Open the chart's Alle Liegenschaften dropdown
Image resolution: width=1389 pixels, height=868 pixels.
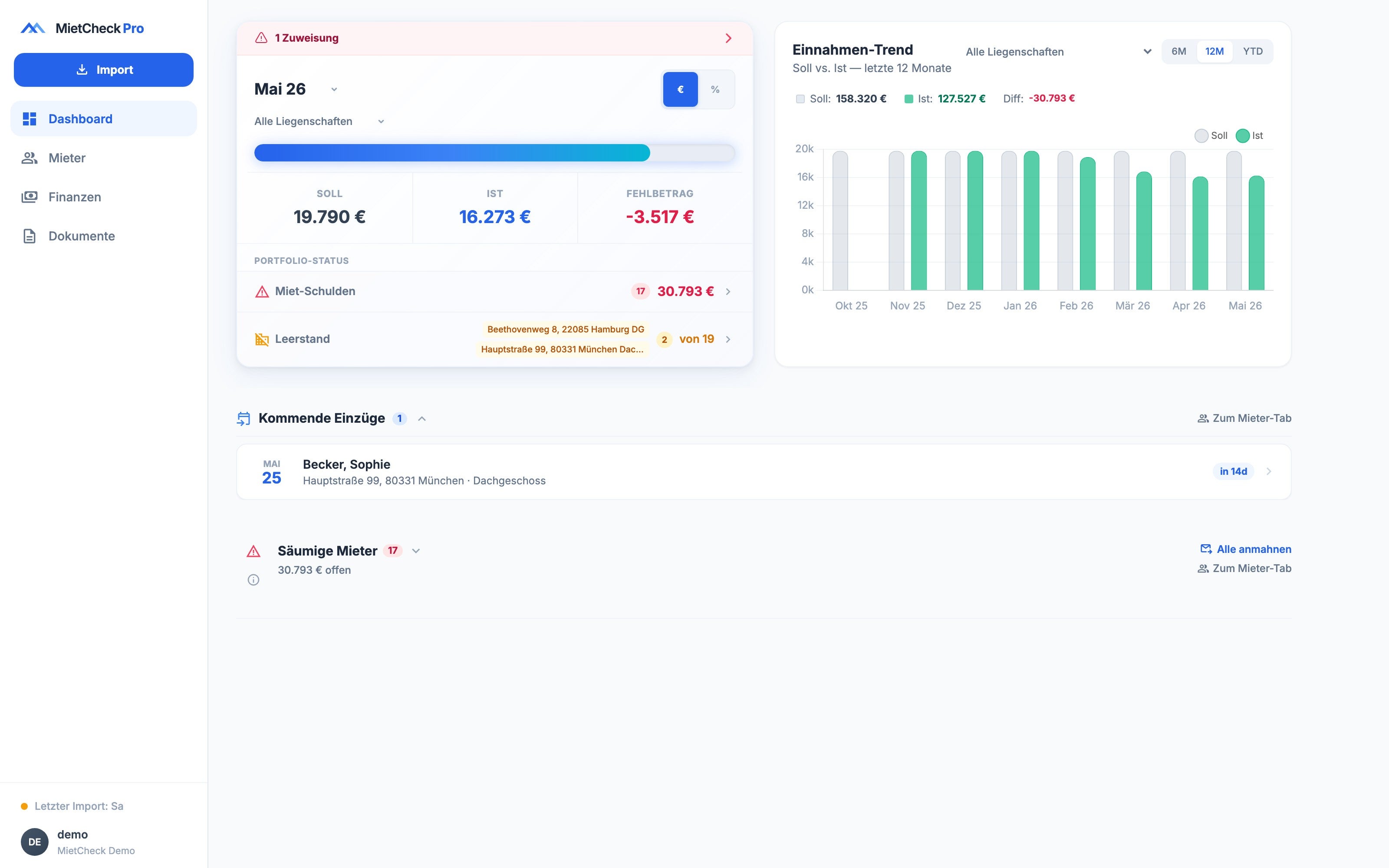(x=1058, y=52)
